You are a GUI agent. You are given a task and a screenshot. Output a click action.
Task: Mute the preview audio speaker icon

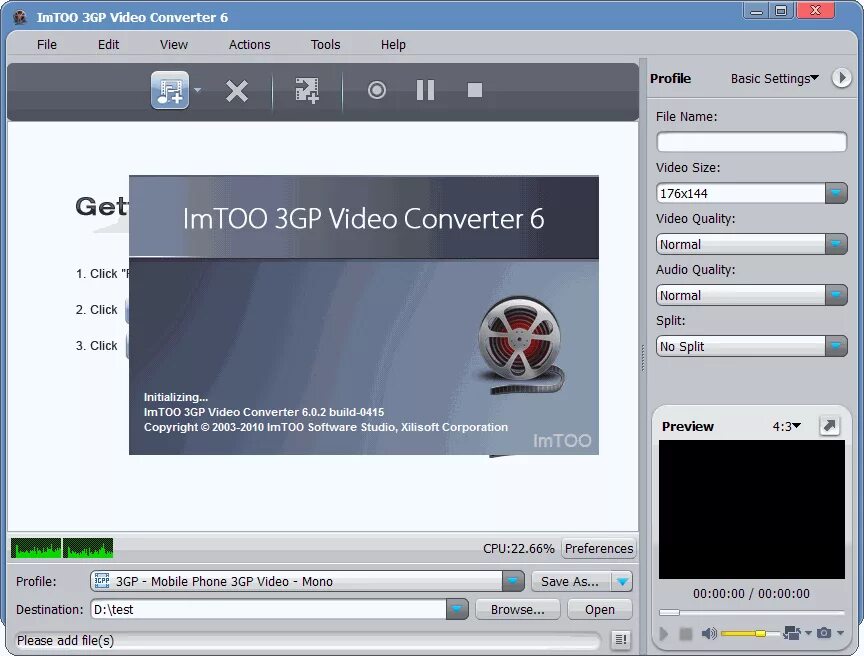708,633
